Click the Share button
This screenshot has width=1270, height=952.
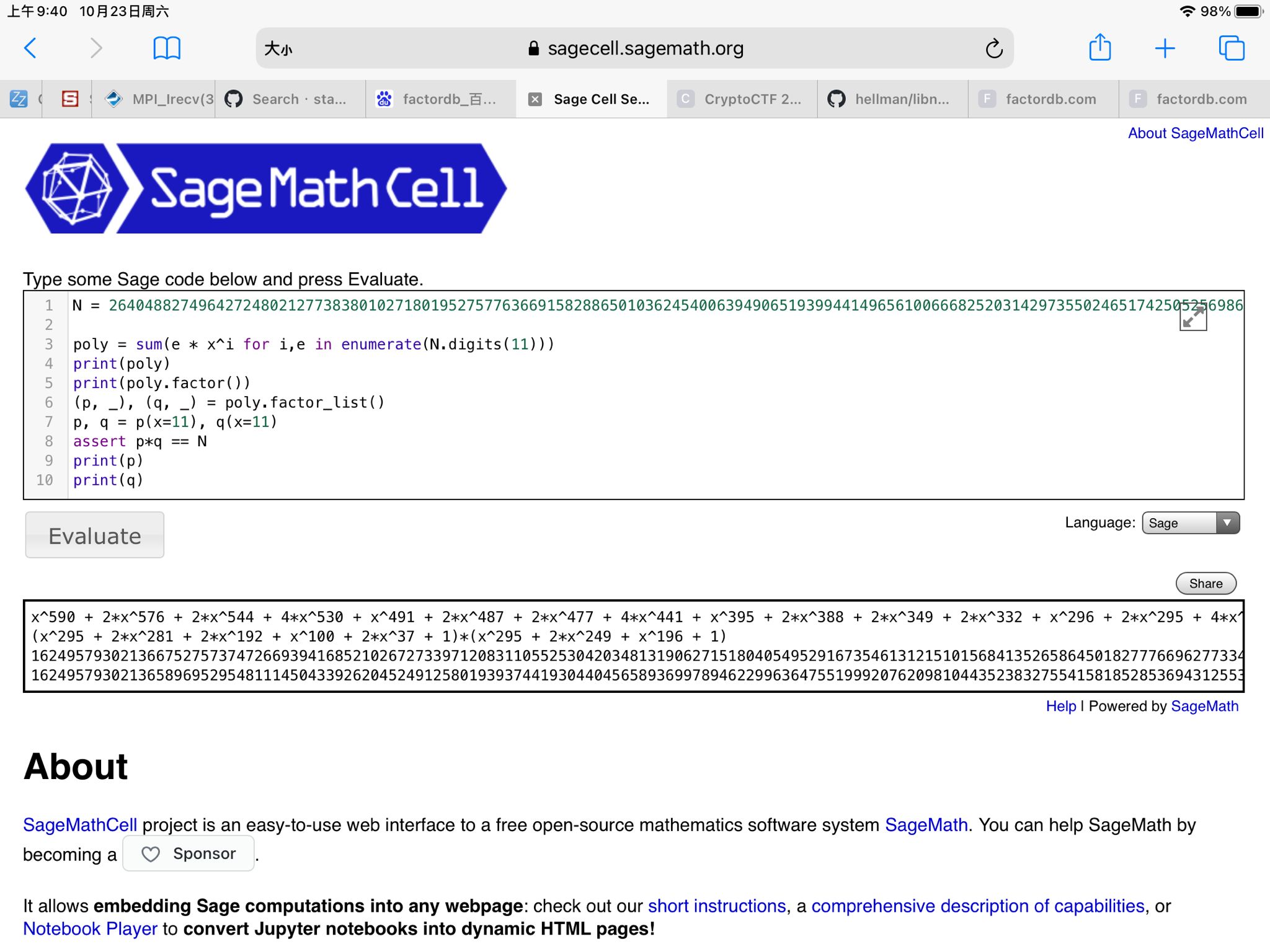(x=1206, y=583)
